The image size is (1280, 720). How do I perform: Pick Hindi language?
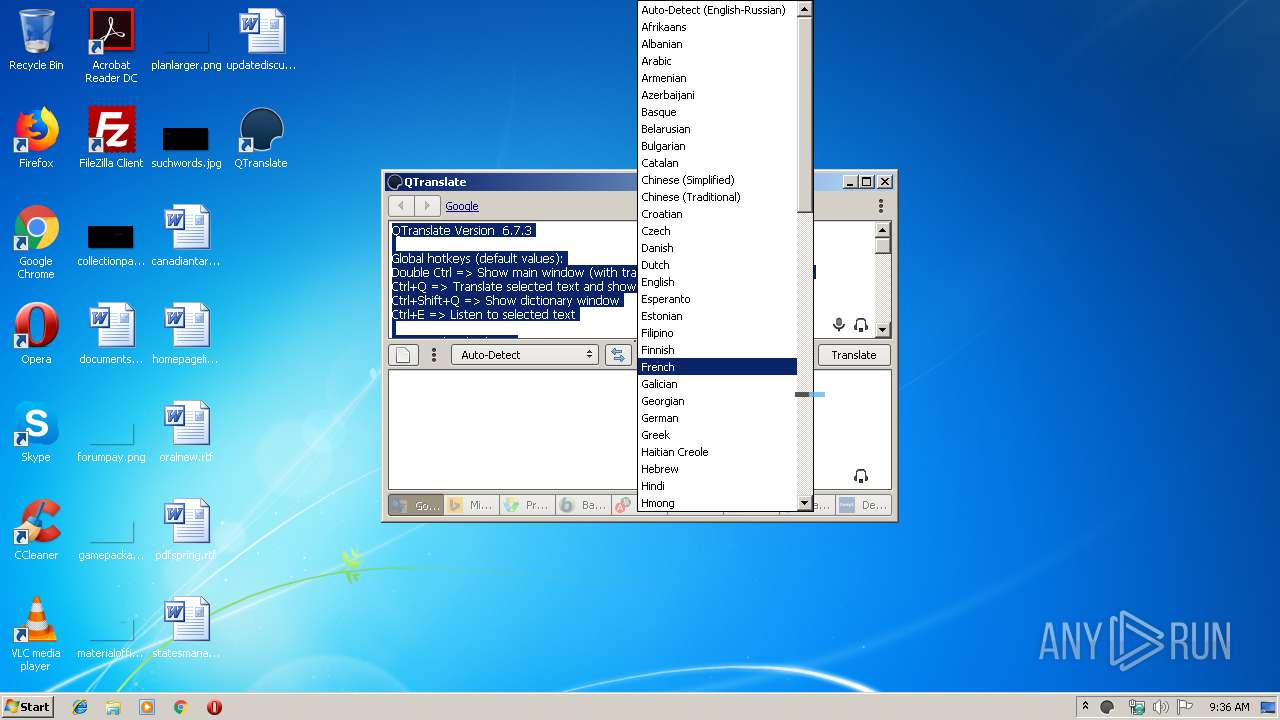pos(717,486)
